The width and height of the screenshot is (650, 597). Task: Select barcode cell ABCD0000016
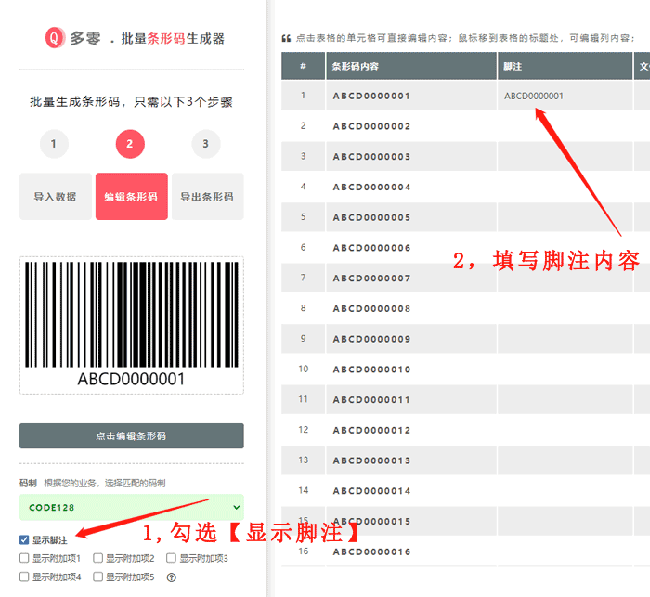click(411, 551)
